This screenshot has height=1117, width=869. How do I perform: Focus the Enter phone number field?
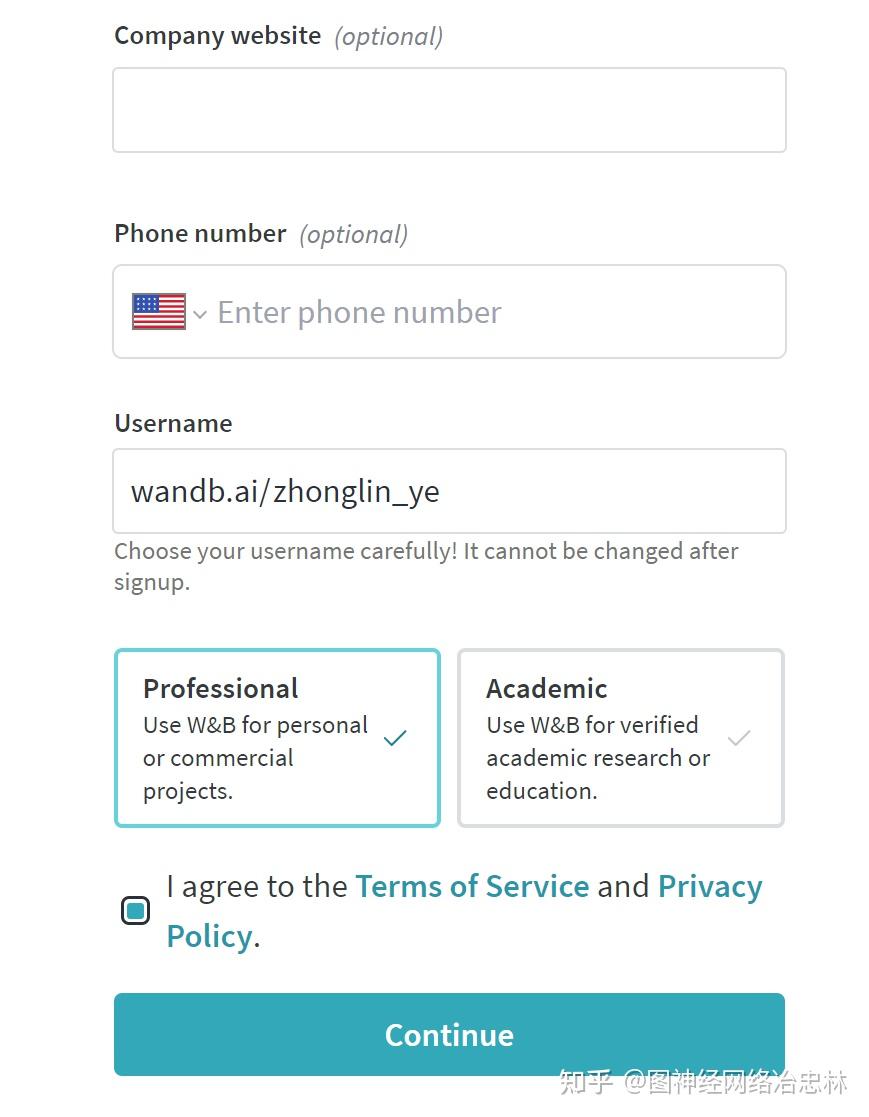tap(490, 312)
